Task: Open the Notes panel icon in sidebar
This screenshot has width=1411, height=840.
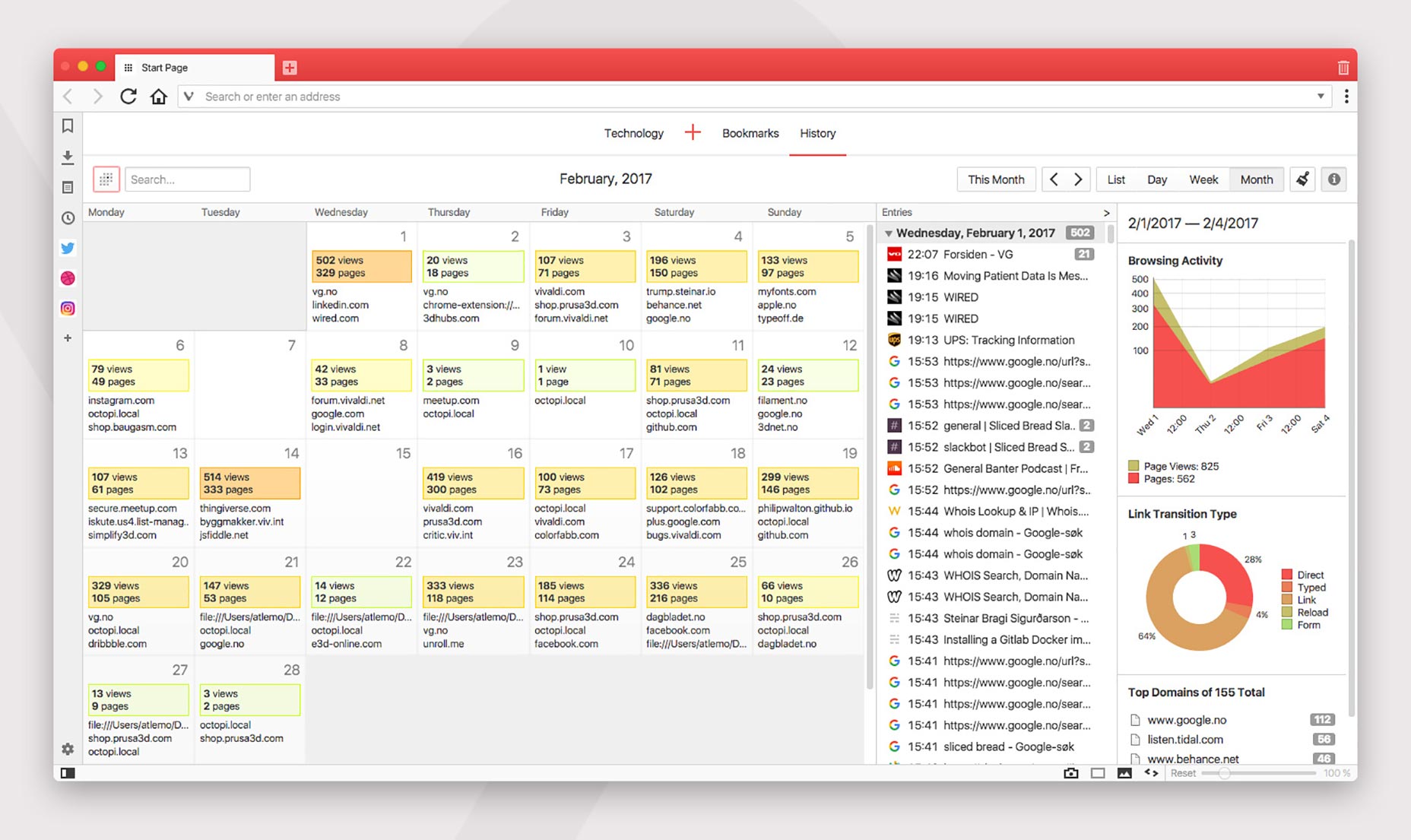Action: click(x=68, y=187)
